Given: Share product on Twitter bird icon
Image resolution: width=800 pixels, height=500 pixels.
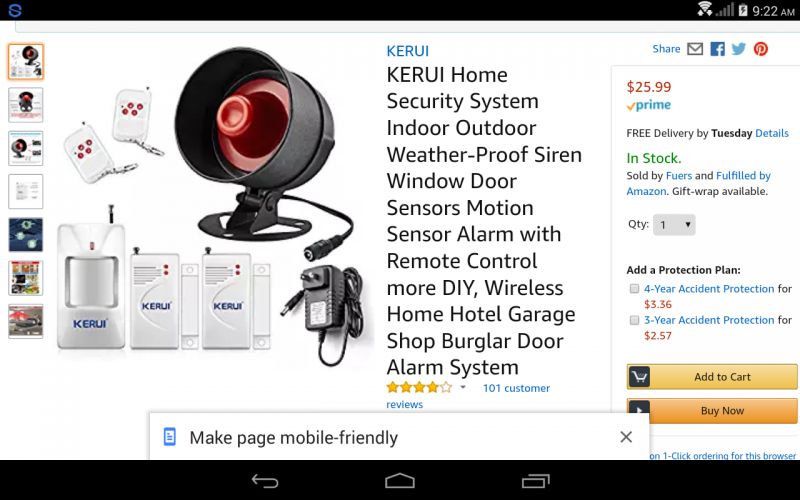Looking at the screenshot, I should [x=738, y=49].
